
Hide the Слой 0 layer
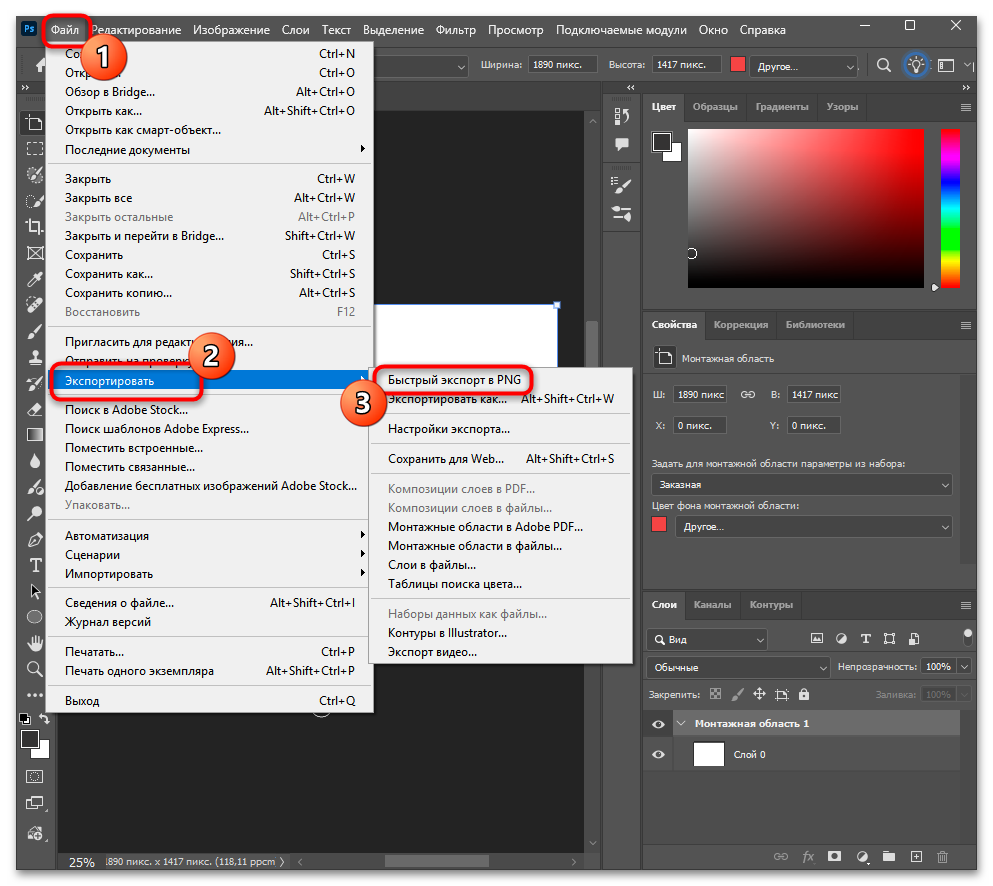click(x=658, y=755)
